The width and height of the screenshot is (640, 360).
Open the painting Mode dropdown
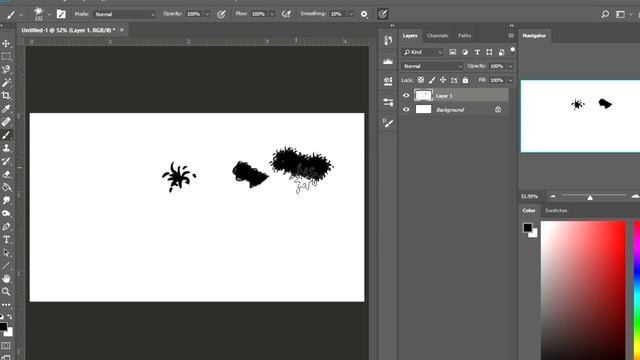pyautogui.click(x=124, y=14)
